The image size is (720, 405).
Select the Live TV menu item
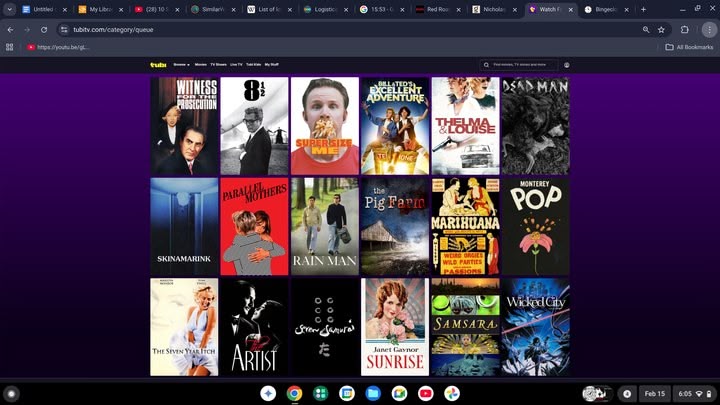click(236, 64)
